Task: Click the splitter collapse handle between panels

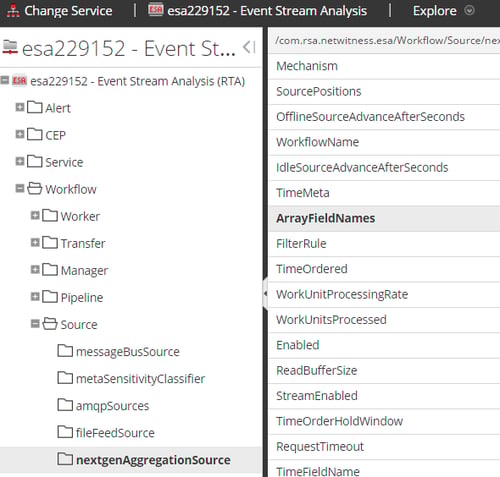Action: (x=265, y=294)
